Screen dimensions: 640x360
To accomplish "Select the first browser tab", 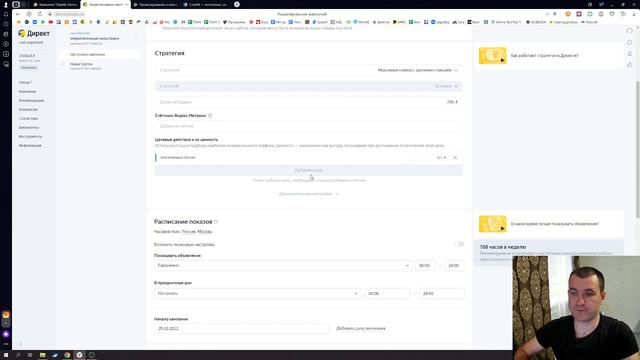I will pyautogui.click(x=55, y=4).
